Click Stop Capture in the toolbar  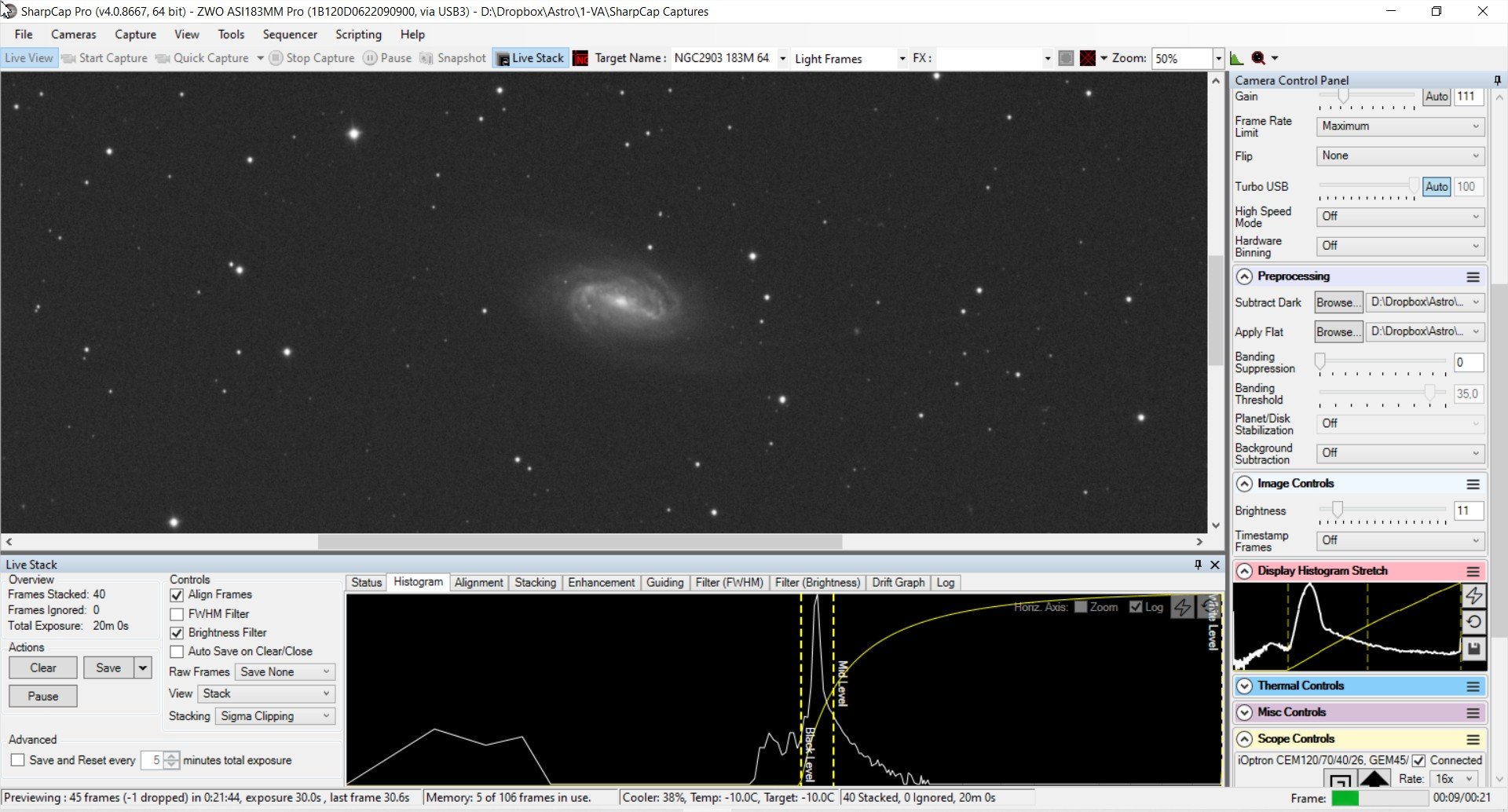tap(312, 58)
